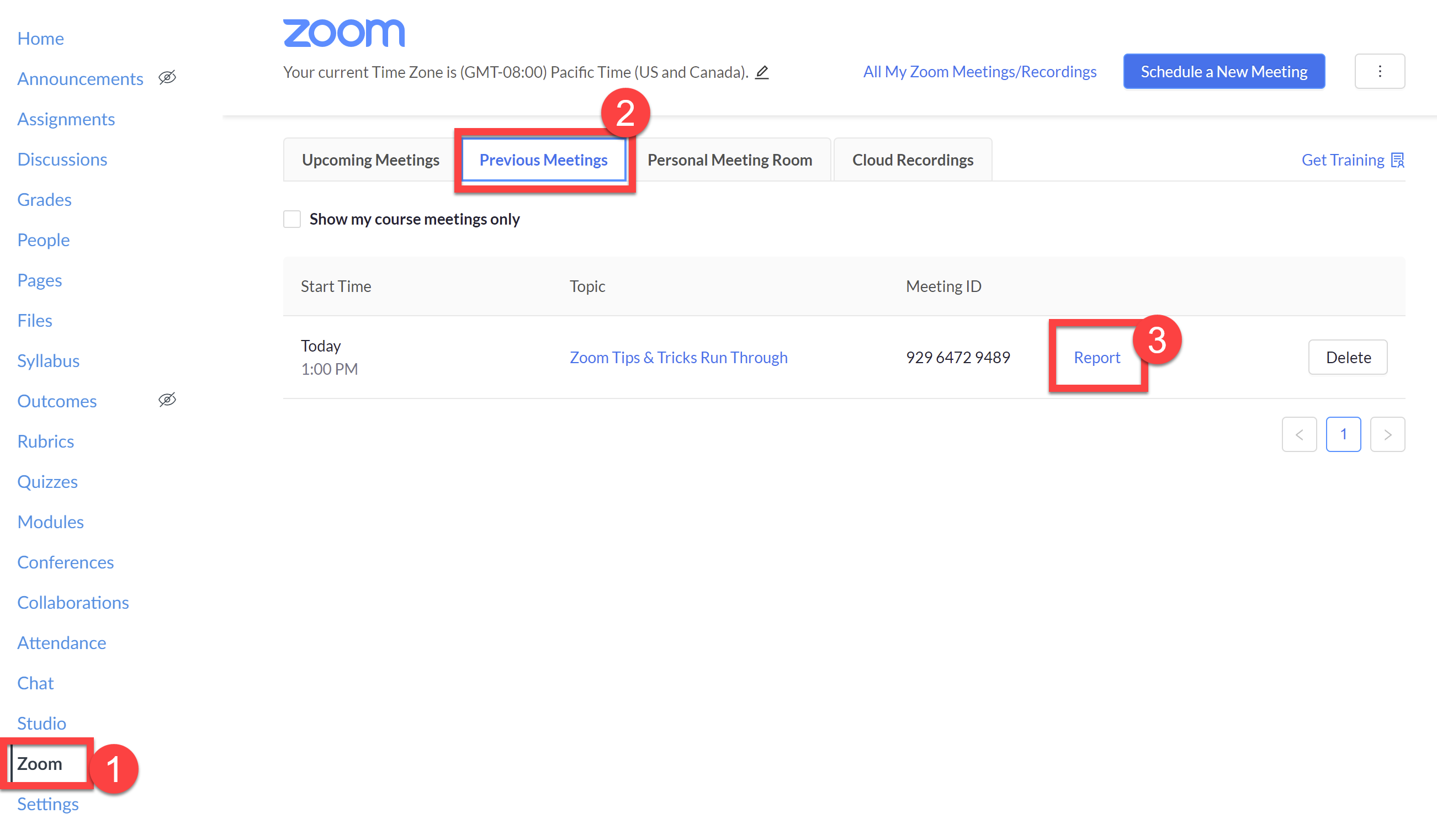Click the Outcomes visibility toggle icon
1437x840 pixels.
point(166,400)
